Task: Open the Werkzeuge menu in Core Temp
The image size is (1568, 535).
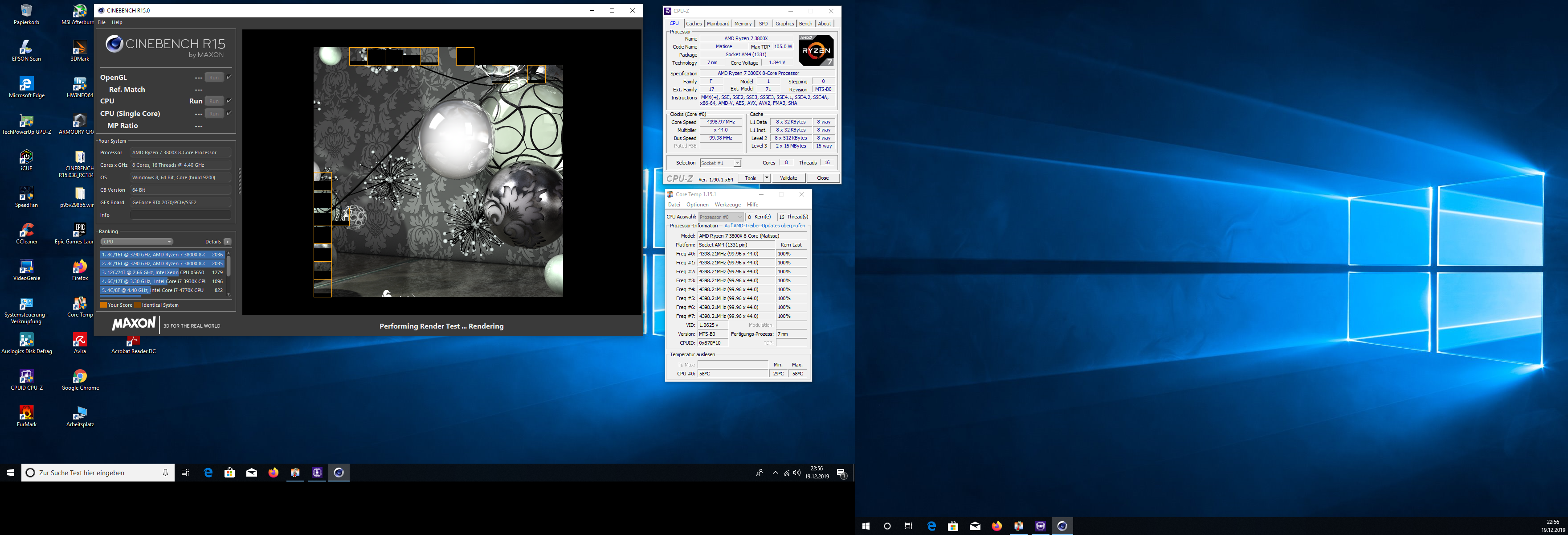Action: (x=727, y=205)
